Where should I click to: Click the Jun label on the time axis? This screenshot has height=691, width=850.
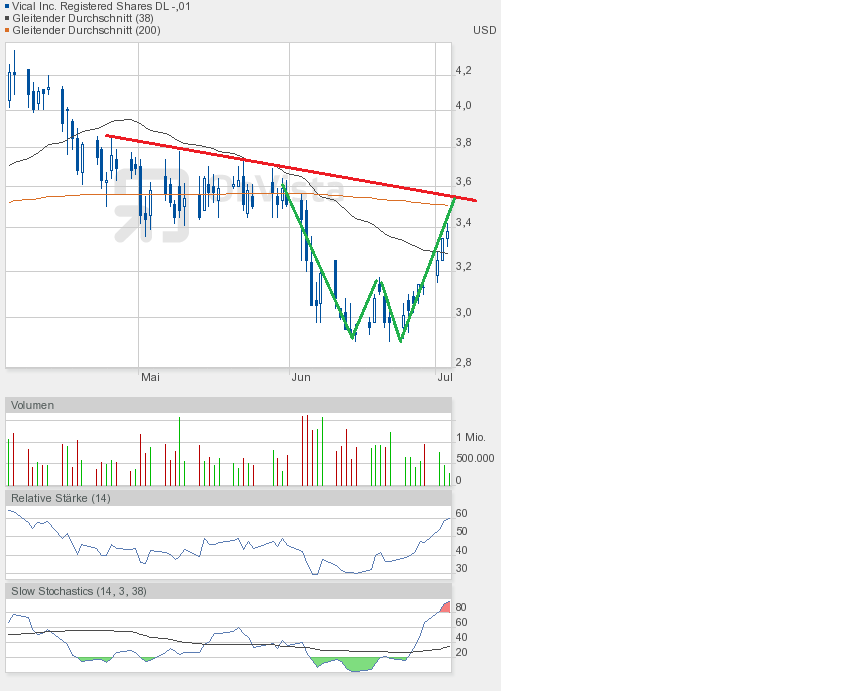pyautogui.click(x=300, y=377)
